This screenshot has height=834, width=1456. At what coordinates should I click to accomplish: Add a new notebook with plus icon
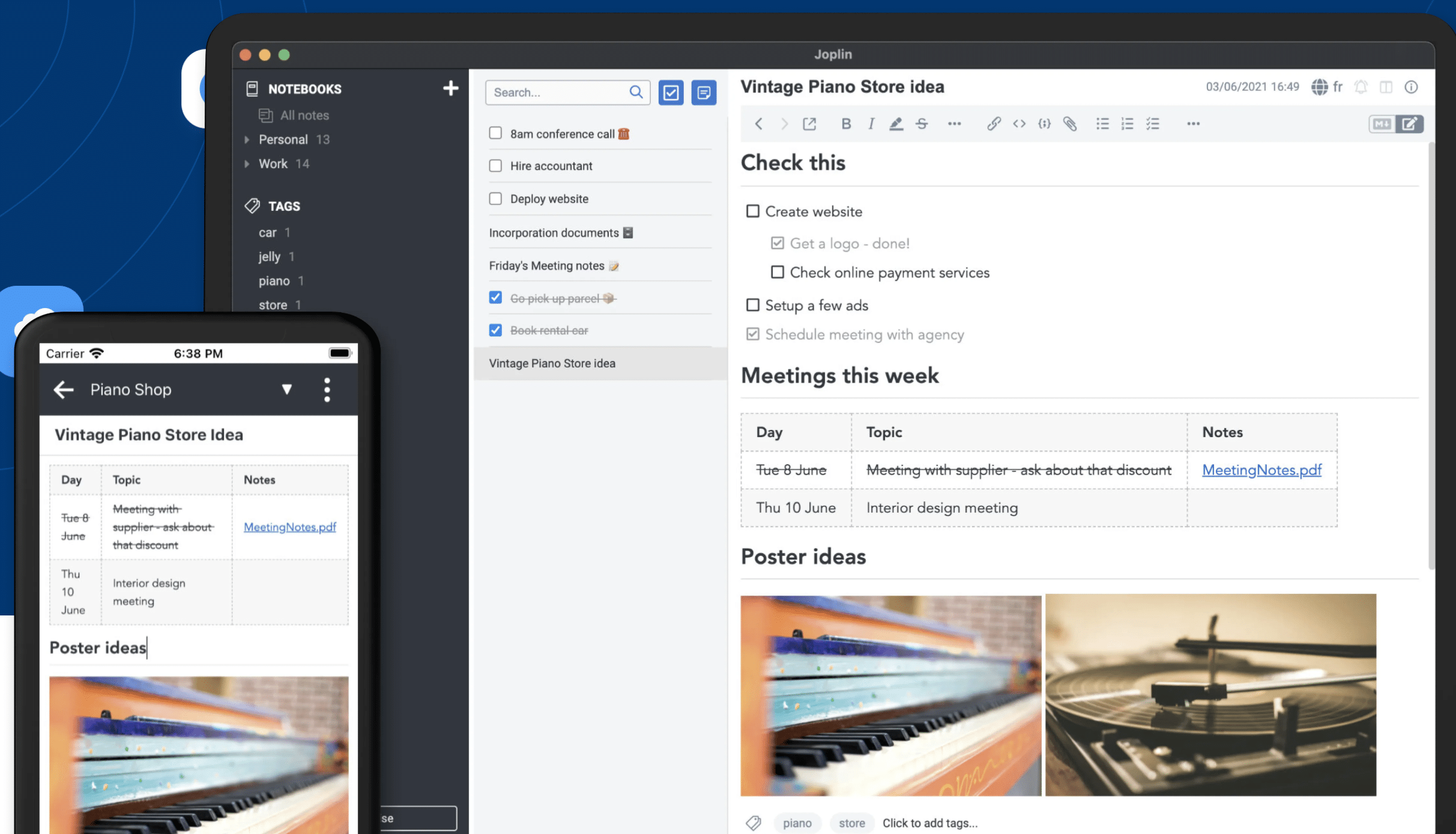(450, 88)
